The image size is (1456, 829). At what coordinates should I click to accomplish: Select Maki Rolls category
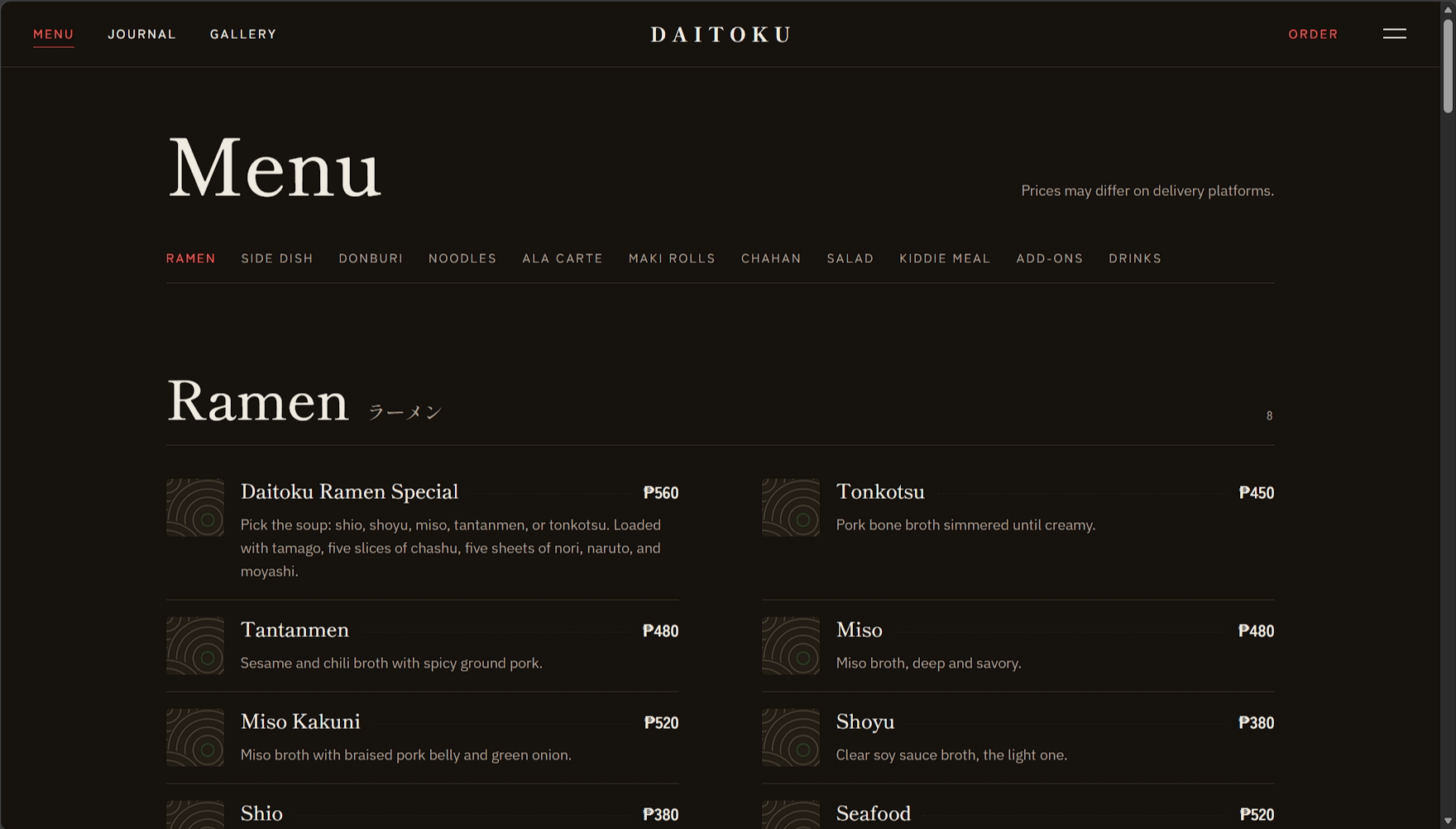point(672,258)
